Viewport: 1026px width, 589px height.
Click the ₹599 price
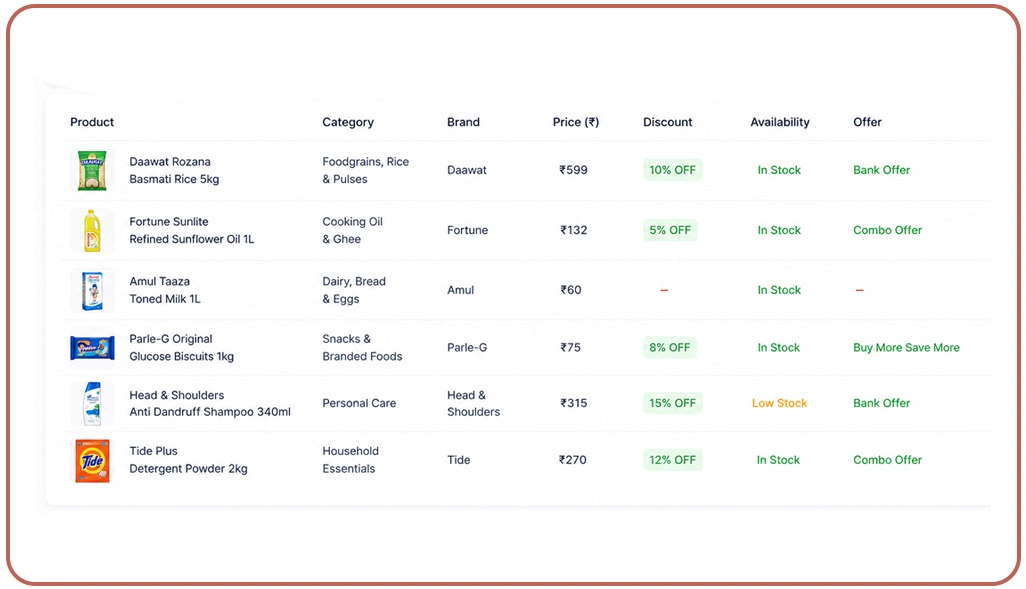pyautogui.click(x=573, y=170)
